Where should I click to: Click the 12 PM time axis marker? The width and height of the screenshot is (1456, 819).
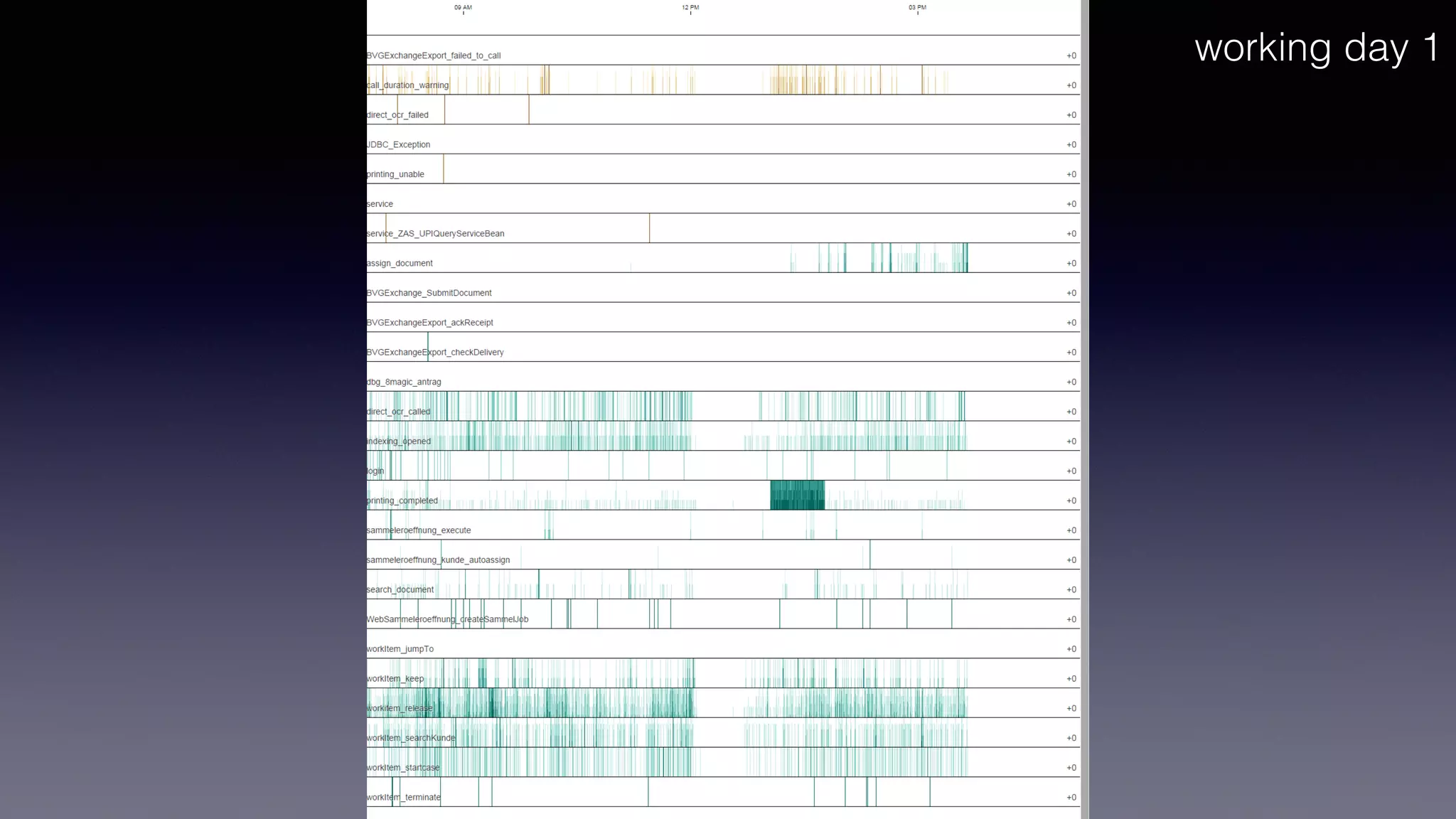click(x=690, y=8)
